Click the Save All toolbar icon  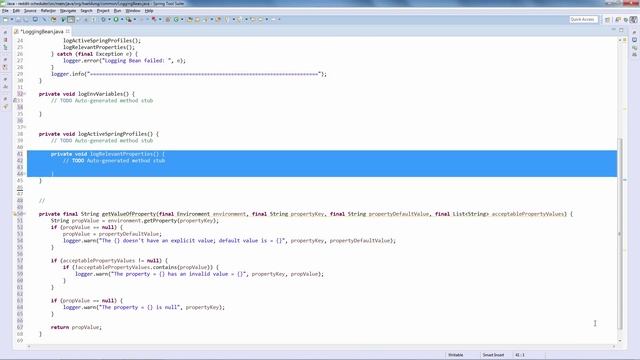(x=26, y=19)
